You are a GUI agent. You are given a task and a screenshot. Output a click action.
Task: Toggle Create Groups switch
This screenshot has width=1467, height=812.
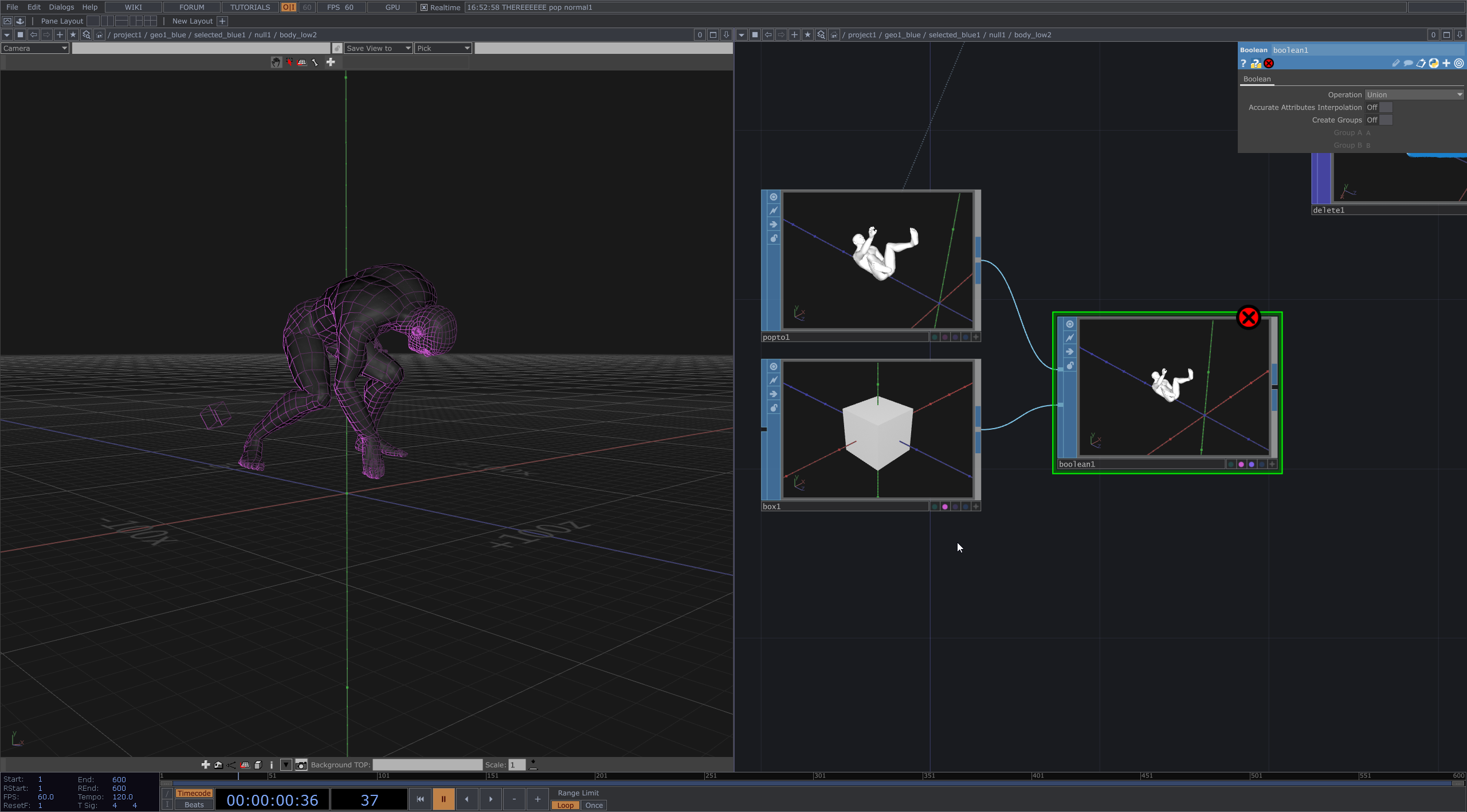(x=1385, y=120)
